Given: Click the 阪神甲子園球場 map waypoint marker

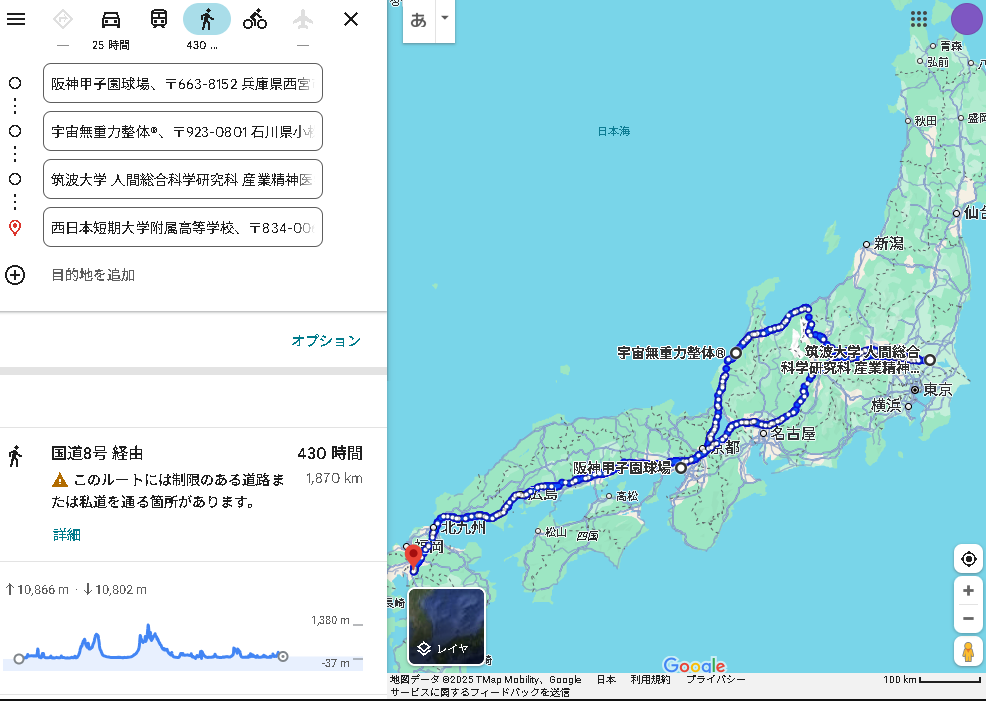Looking at the screenshot, I should tap(681, 468).
